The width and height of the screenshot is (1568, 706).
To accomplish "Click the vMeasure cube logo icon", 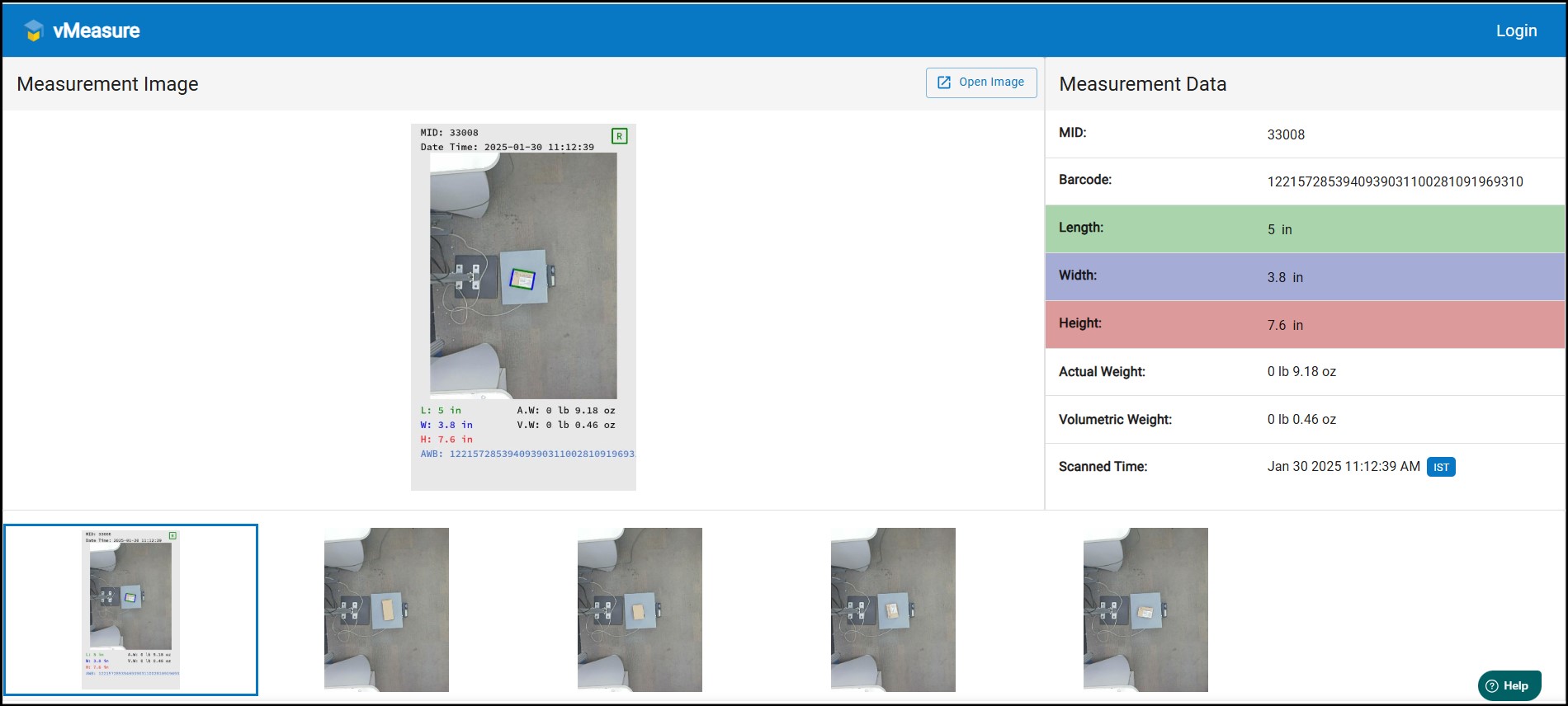I will [x=34, y=31].
